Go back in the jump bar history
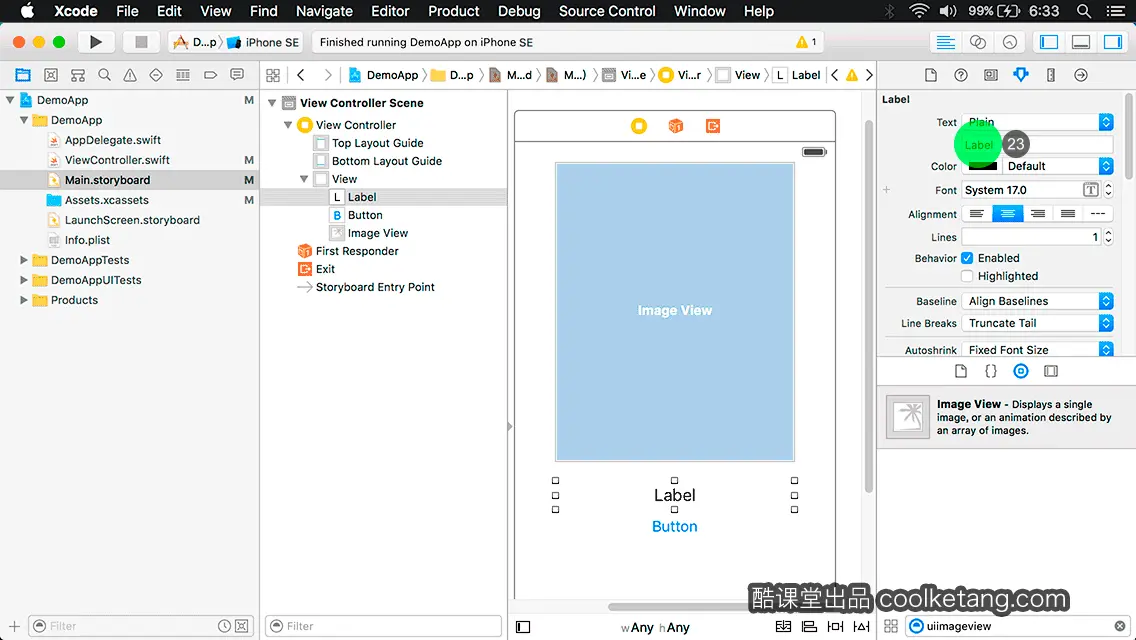Viewport: 1136px width, 640px height. 301,75
